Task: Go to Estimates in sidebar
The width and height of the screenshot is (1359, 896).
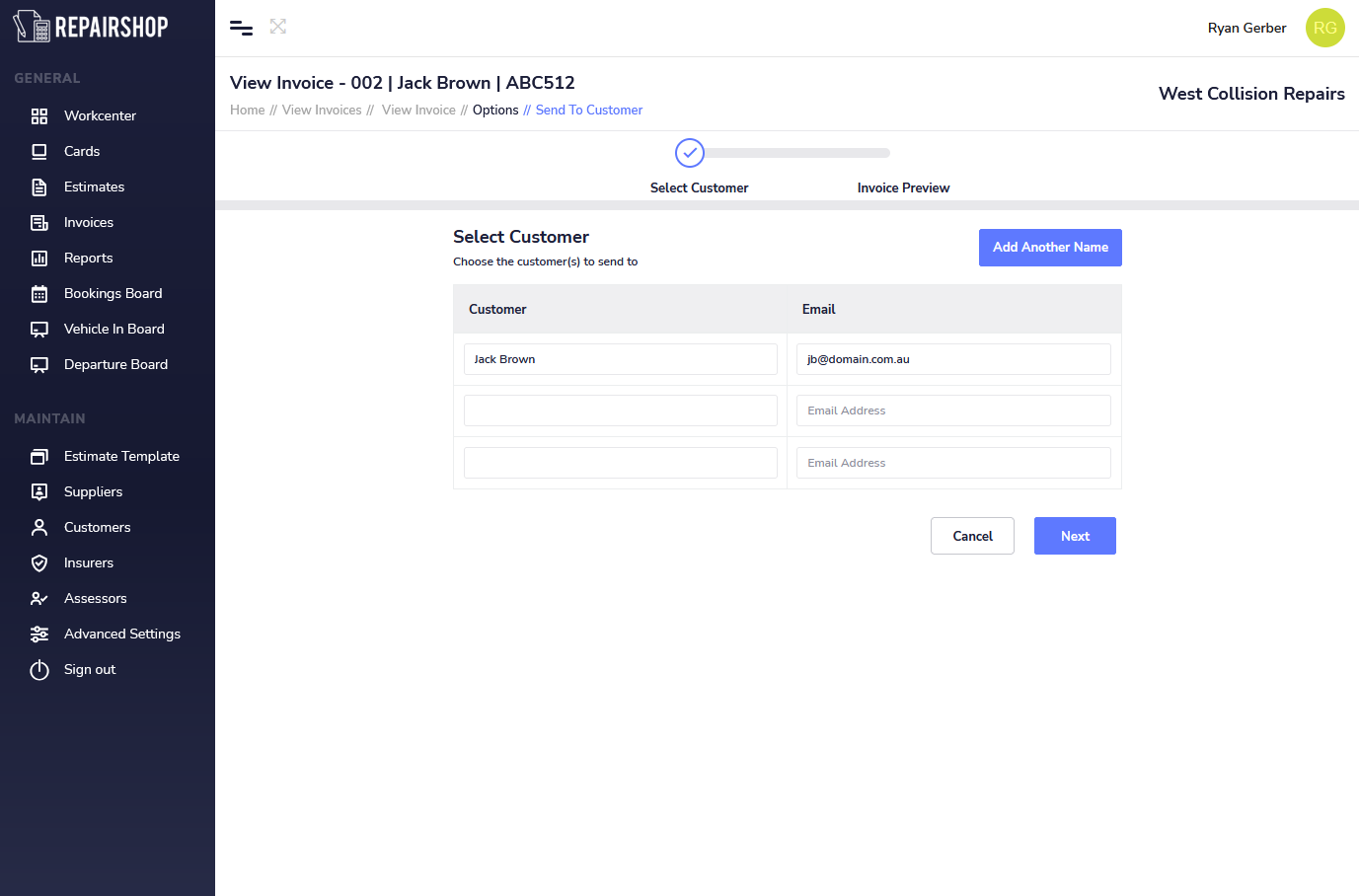Action: [94, 187]
